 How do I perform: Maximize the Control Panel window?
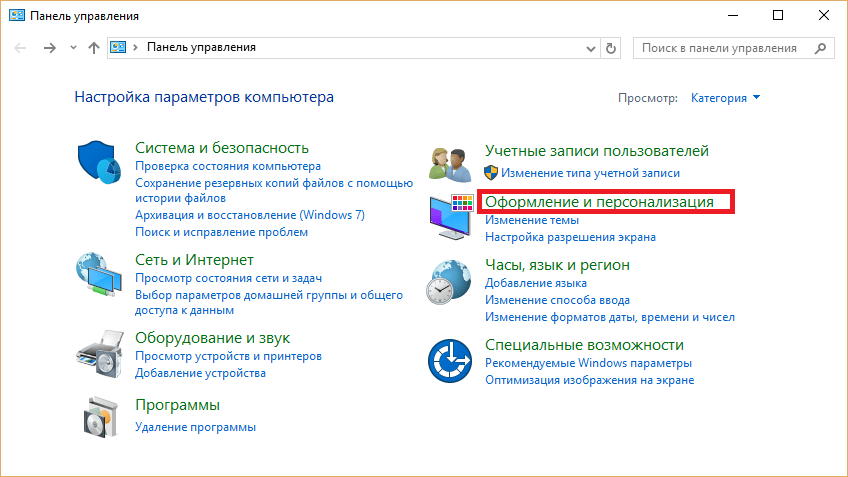coord(778,16)
